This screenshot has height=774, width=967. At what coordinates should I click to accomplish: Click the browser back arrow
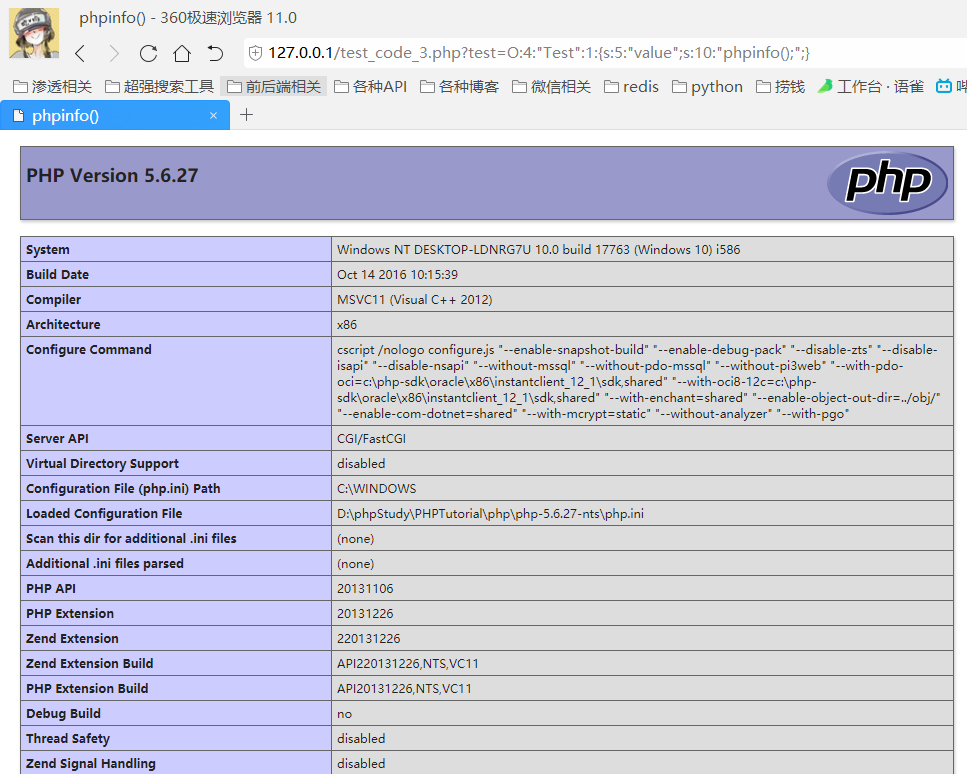[x=80, y=54]
